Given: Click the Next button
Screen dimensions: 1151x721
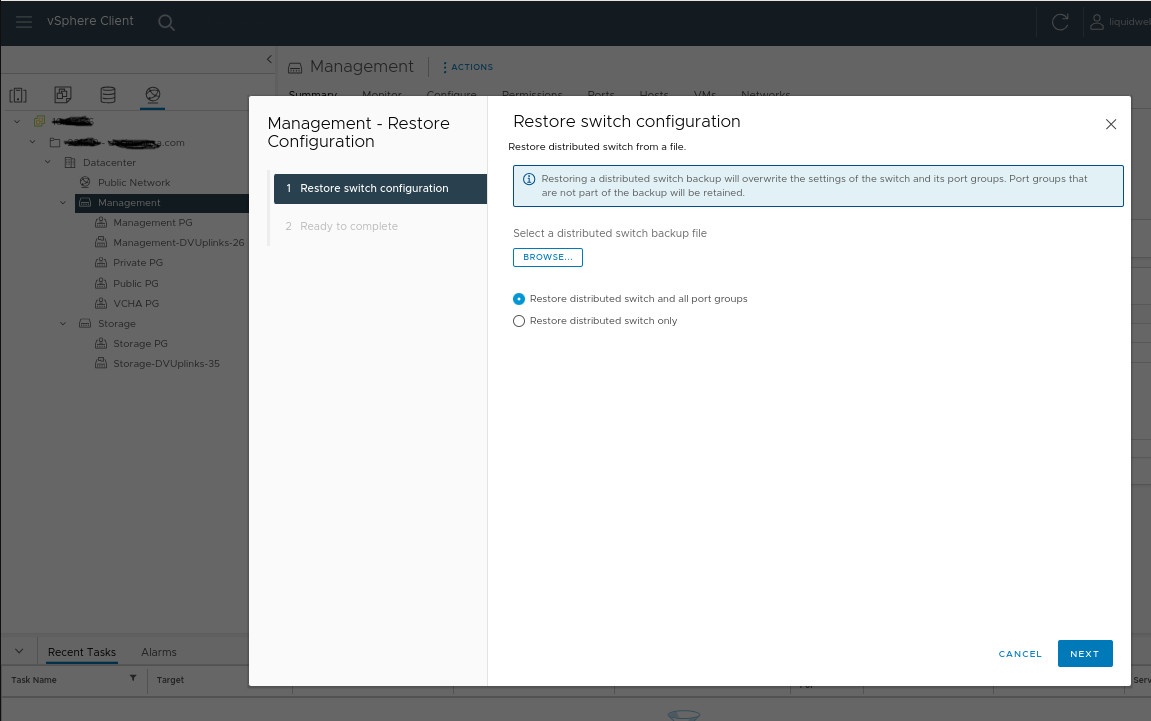Looking at the screenshot, I should tap(1084, 653).
